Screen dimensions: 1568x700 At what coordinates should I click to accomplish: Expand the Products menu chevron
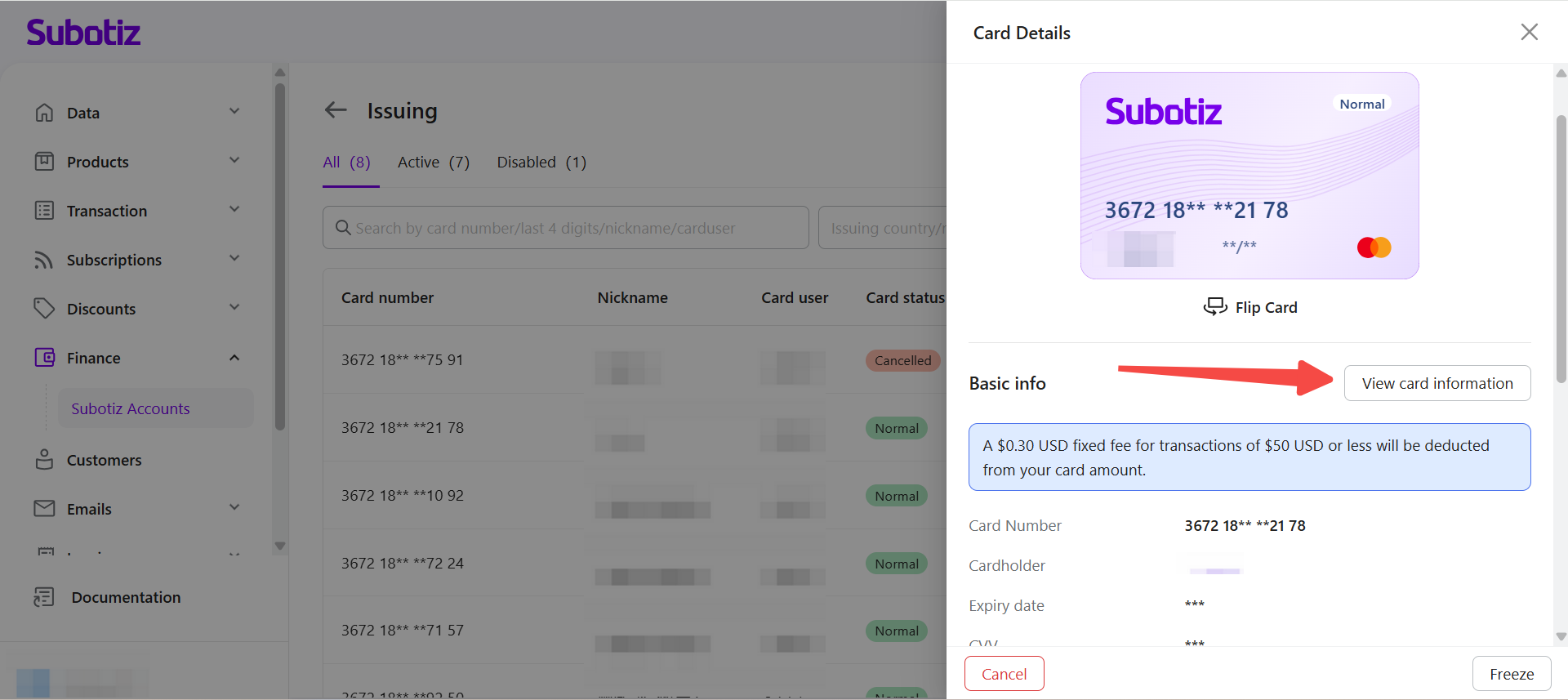[x=234, y=161]
